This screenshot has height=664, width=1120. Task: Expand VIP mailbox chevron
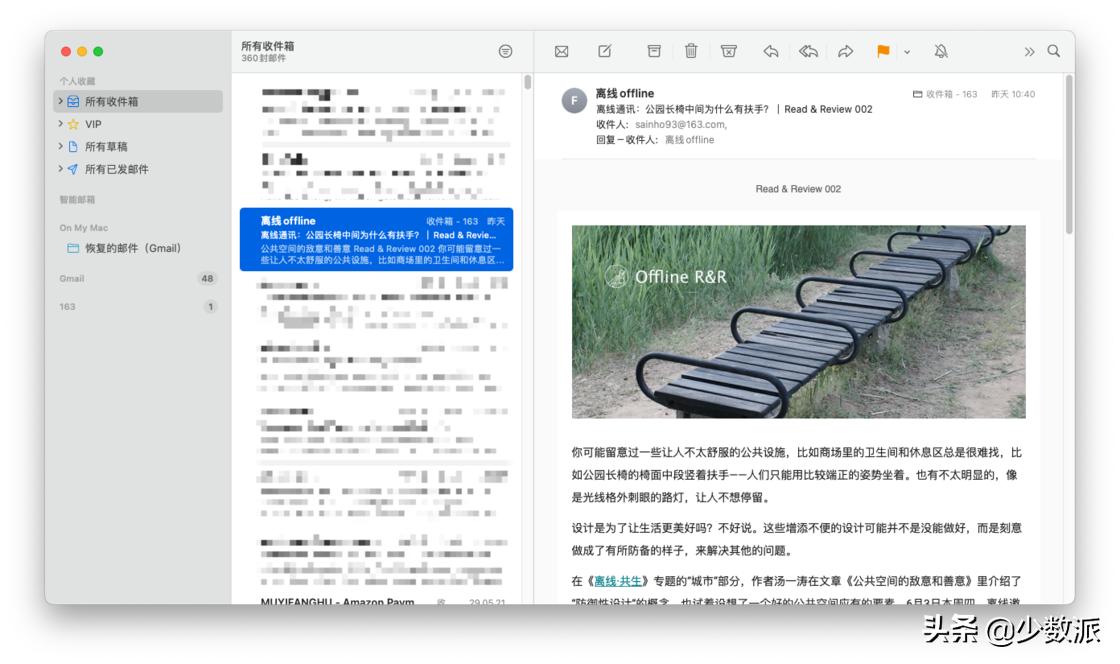coord(60,124)
